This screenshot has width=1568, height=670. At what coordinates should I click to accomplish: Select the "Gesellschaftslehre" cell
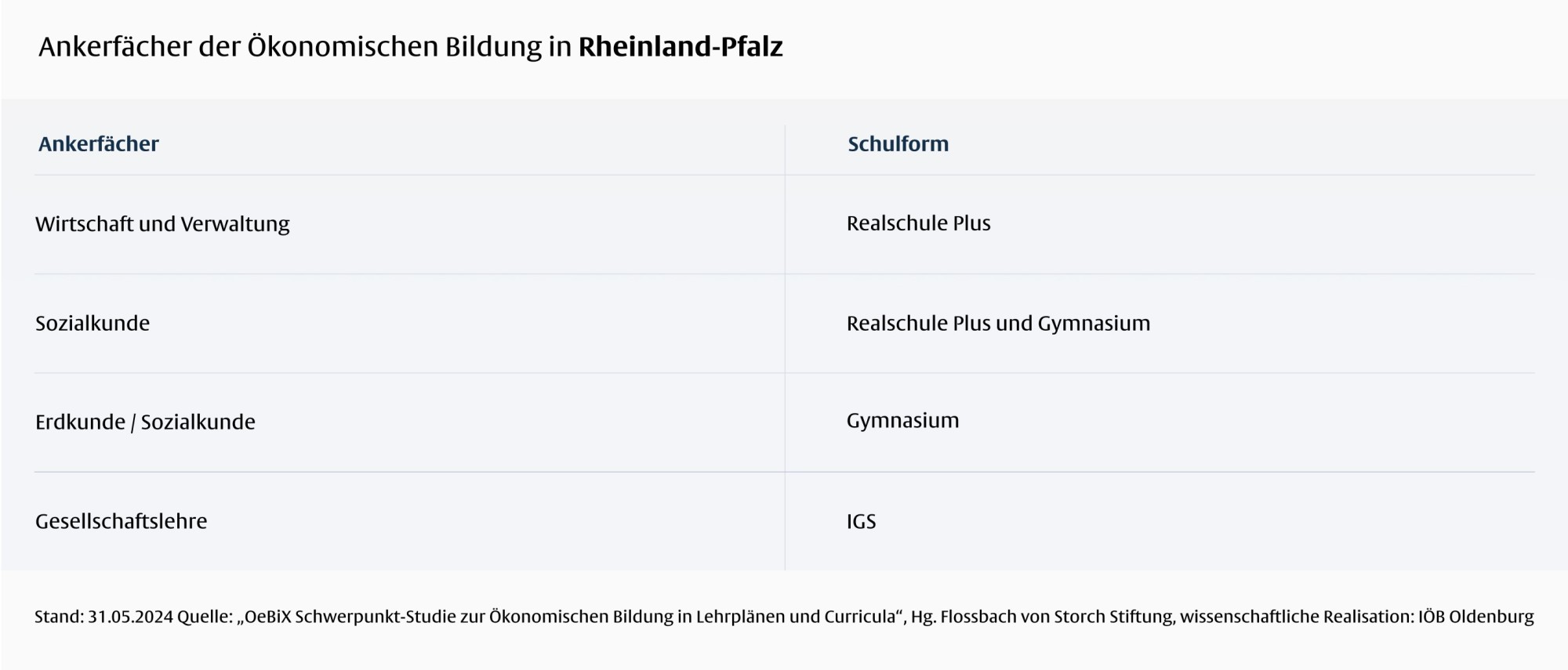pyautogui.click(x=122, y=521)
